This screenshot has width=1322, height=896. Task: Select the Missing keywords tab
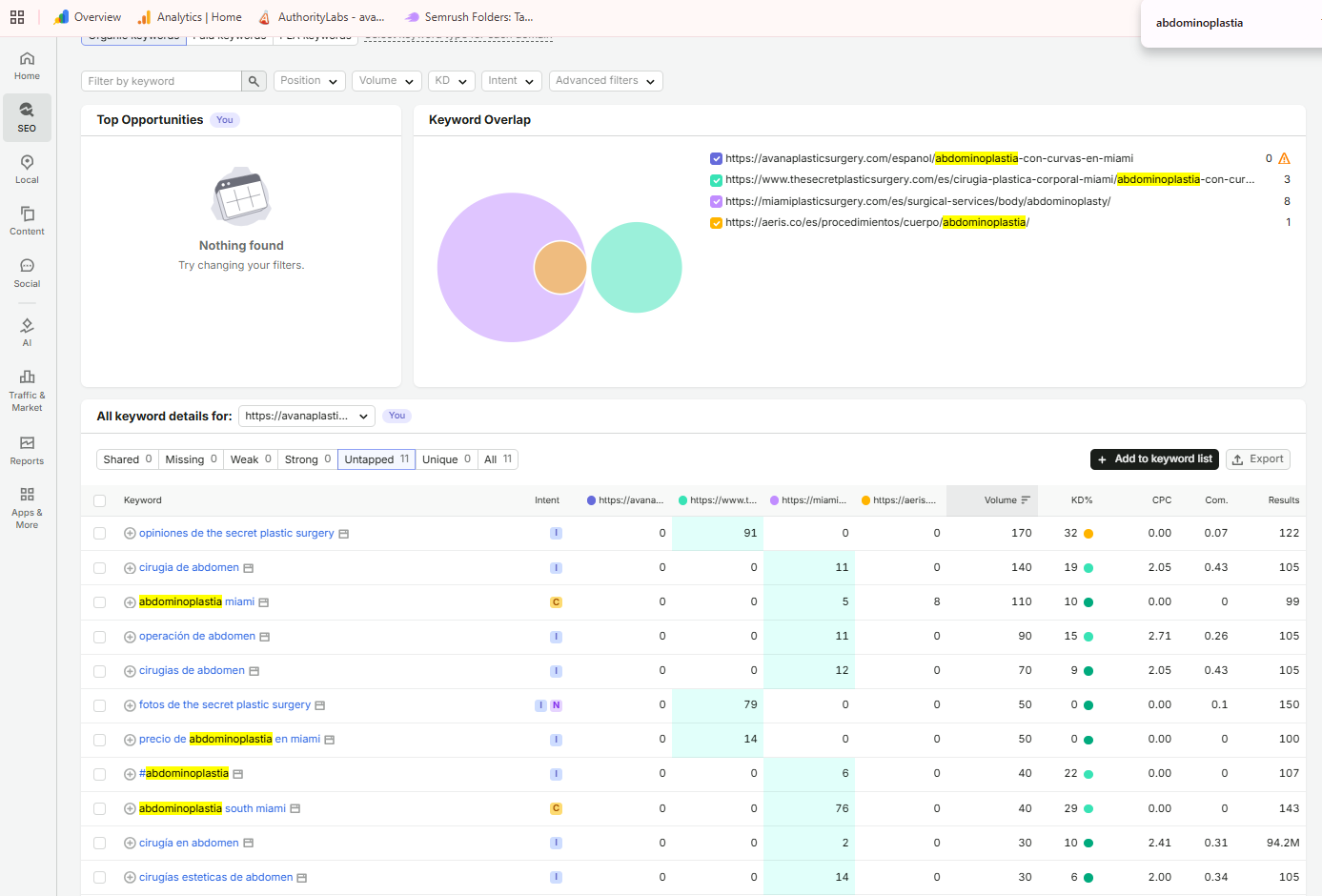[191, 459]
